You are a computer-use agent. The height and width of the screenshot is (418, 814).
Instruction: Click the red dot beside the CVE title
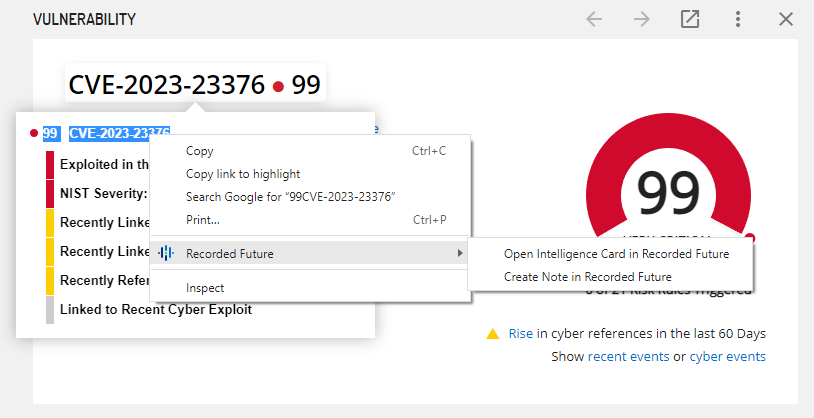point(279,87)
